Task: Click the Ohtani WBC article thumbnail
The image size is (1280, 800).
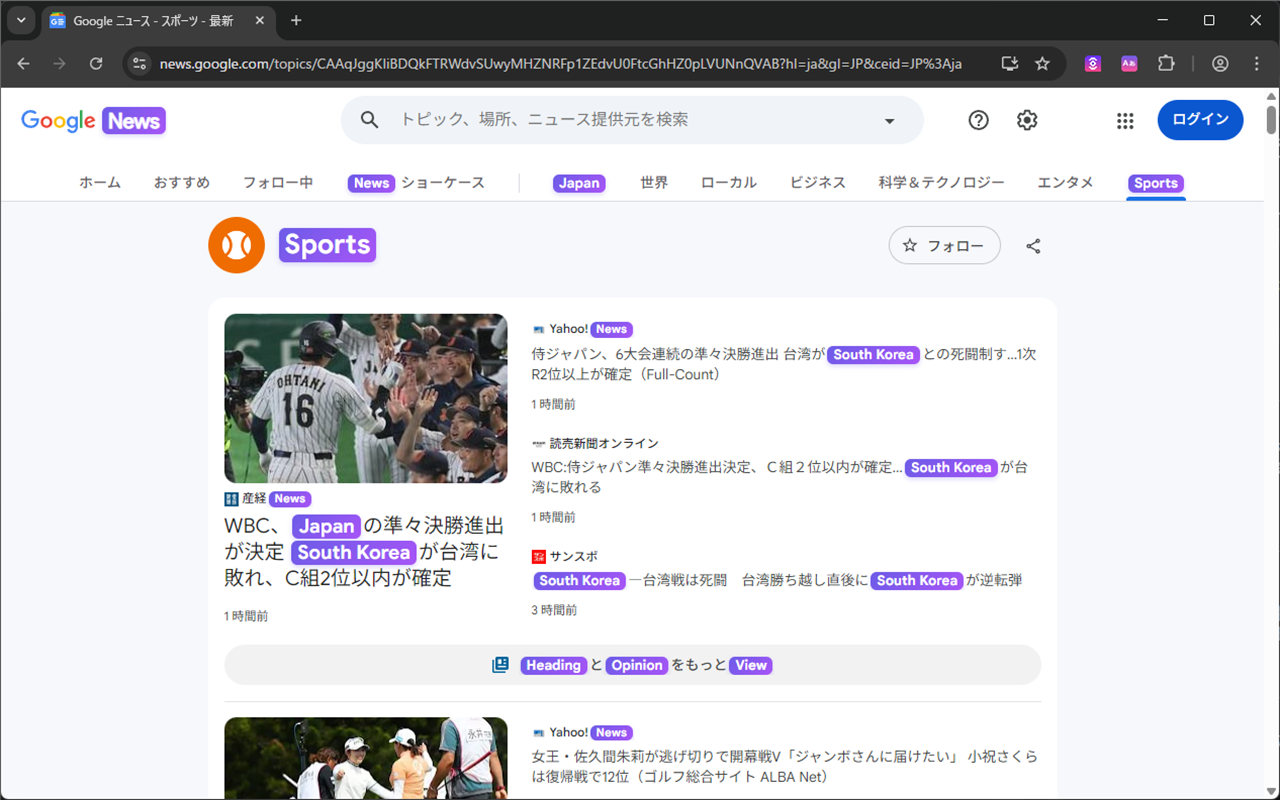Action: tap(366, 398)
